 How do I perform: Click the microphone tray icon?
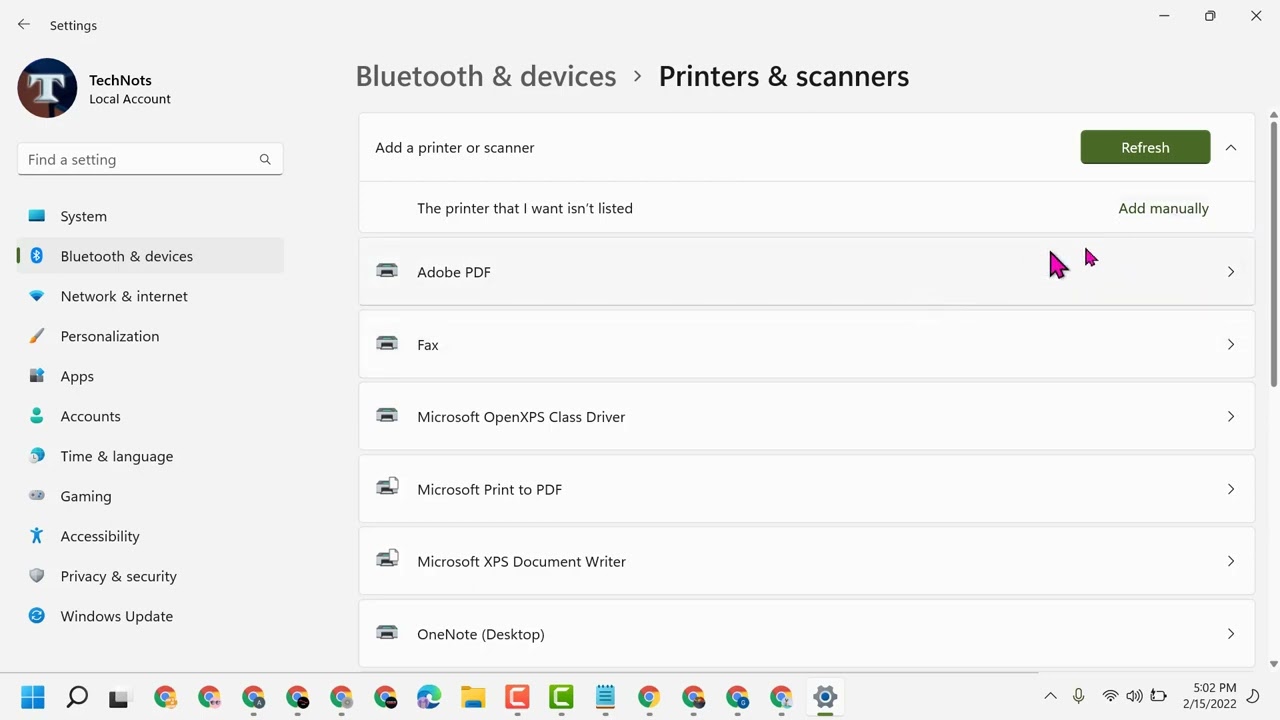click(x=1078, y=696)
